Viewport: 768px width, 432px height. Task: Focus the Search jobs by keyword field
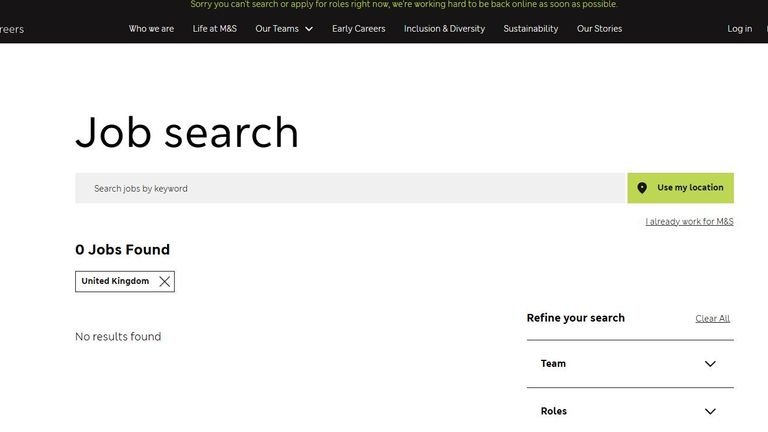[350, 188]
